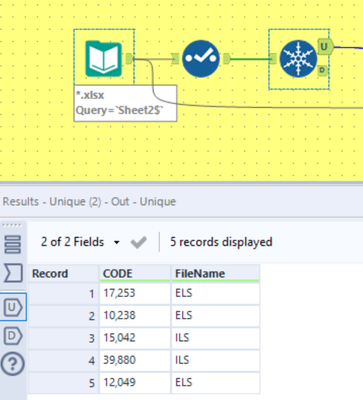Screen dimensions: 363x400
Task: Select FileName cell ILS in record 3
Action: click(x=215, y=338)
